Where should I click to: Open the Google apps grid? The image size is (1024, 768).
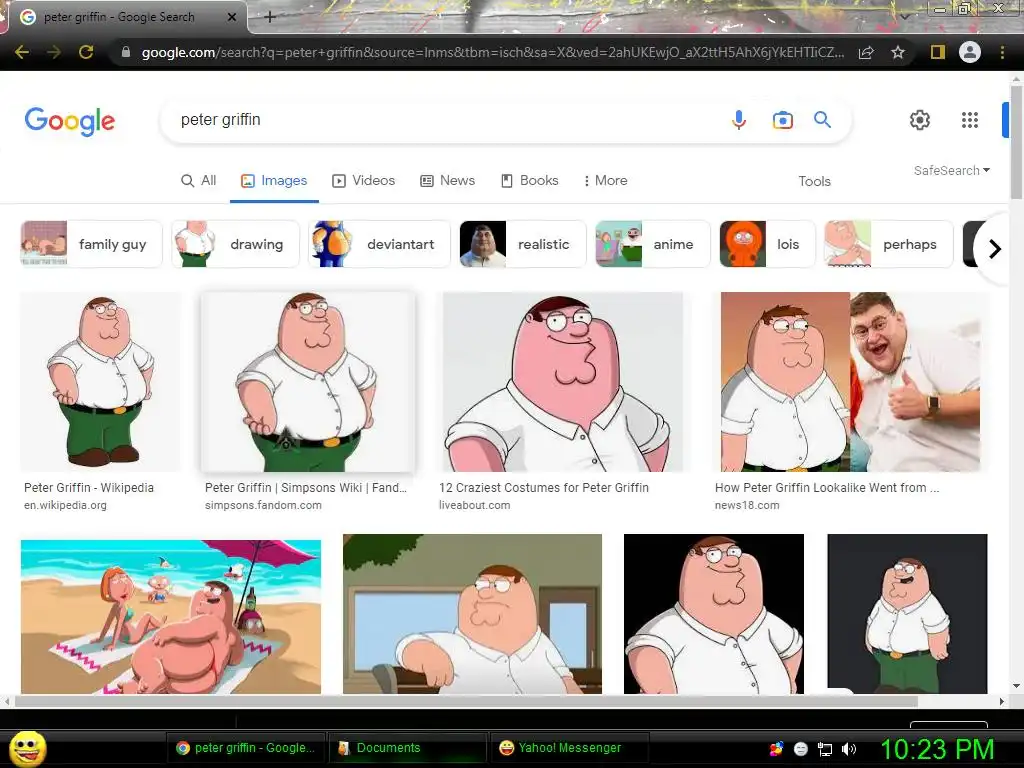point(970,120)
